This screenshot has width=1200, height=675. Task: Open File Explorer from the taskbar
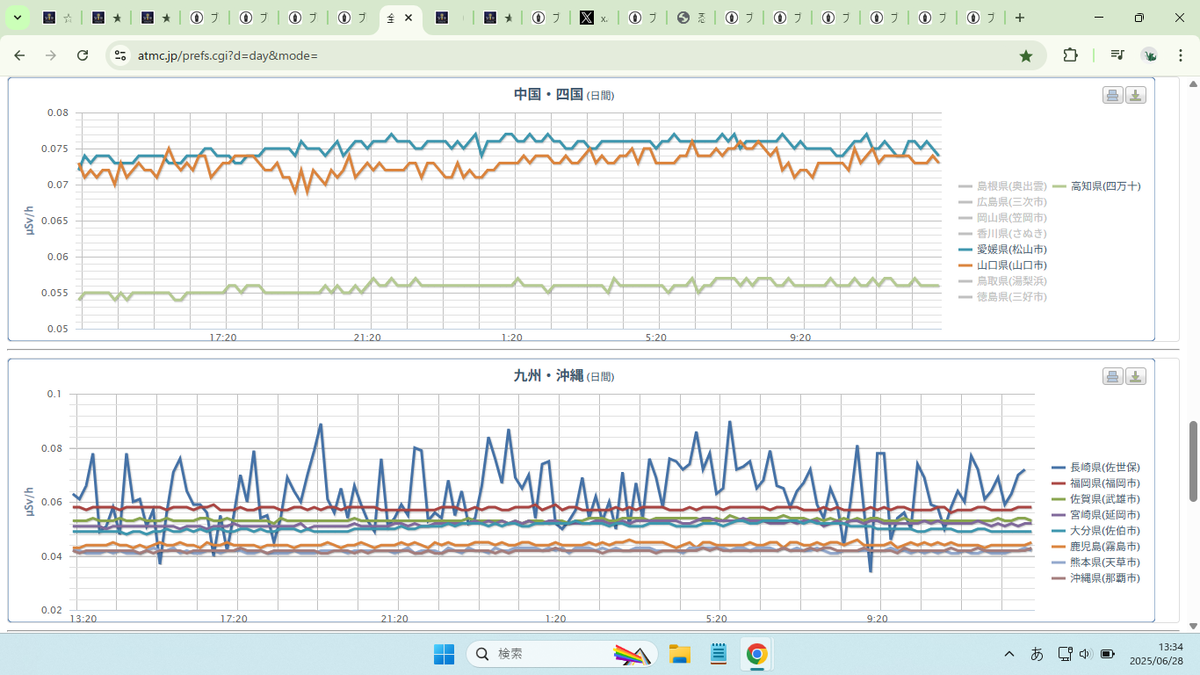click(680, 654)
